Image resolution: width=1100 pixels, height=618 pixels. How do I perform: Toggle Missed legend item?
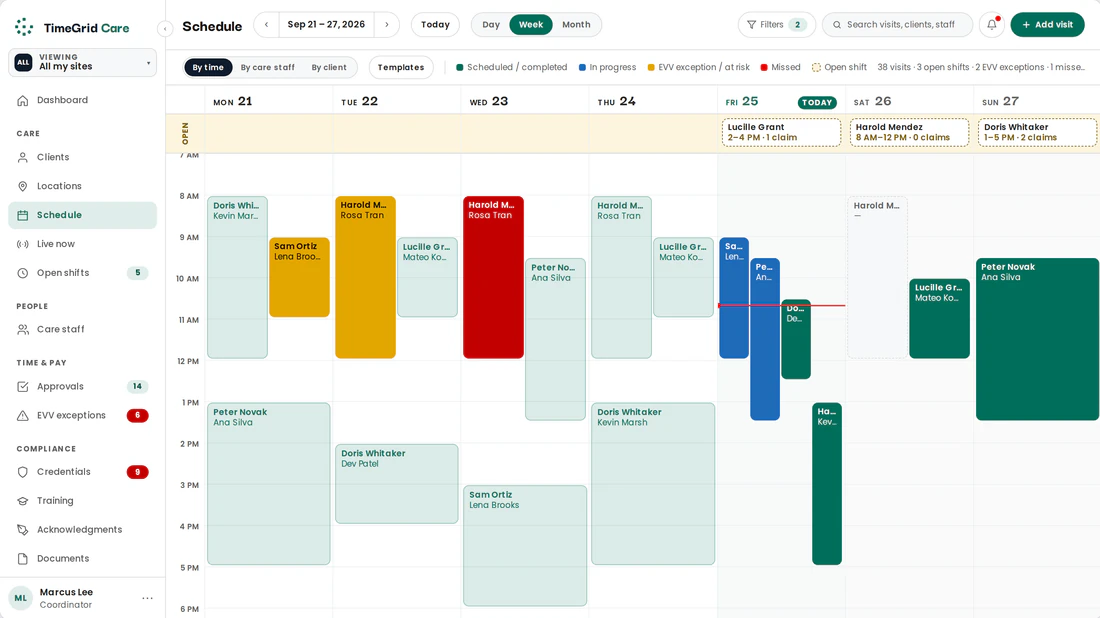click(x=780, y=67)
